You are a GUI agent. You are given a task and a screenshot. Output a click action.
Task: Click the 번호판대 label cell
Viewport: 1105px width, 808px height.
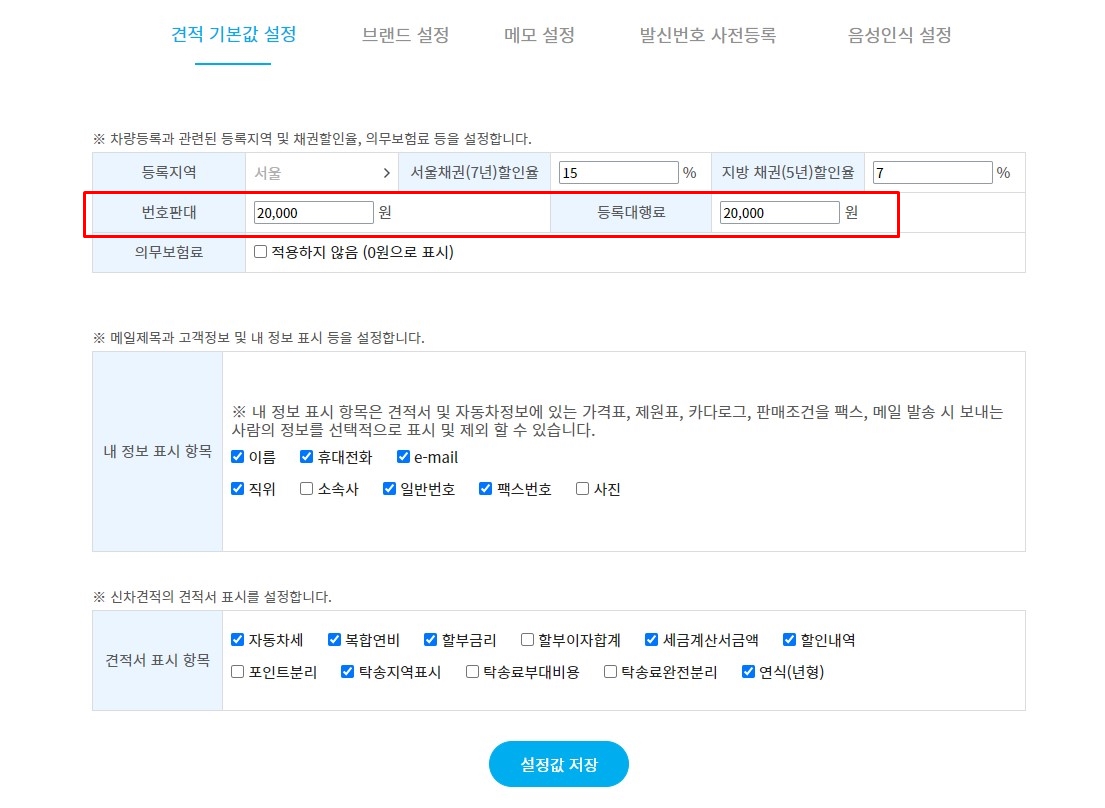click(169, 212)
